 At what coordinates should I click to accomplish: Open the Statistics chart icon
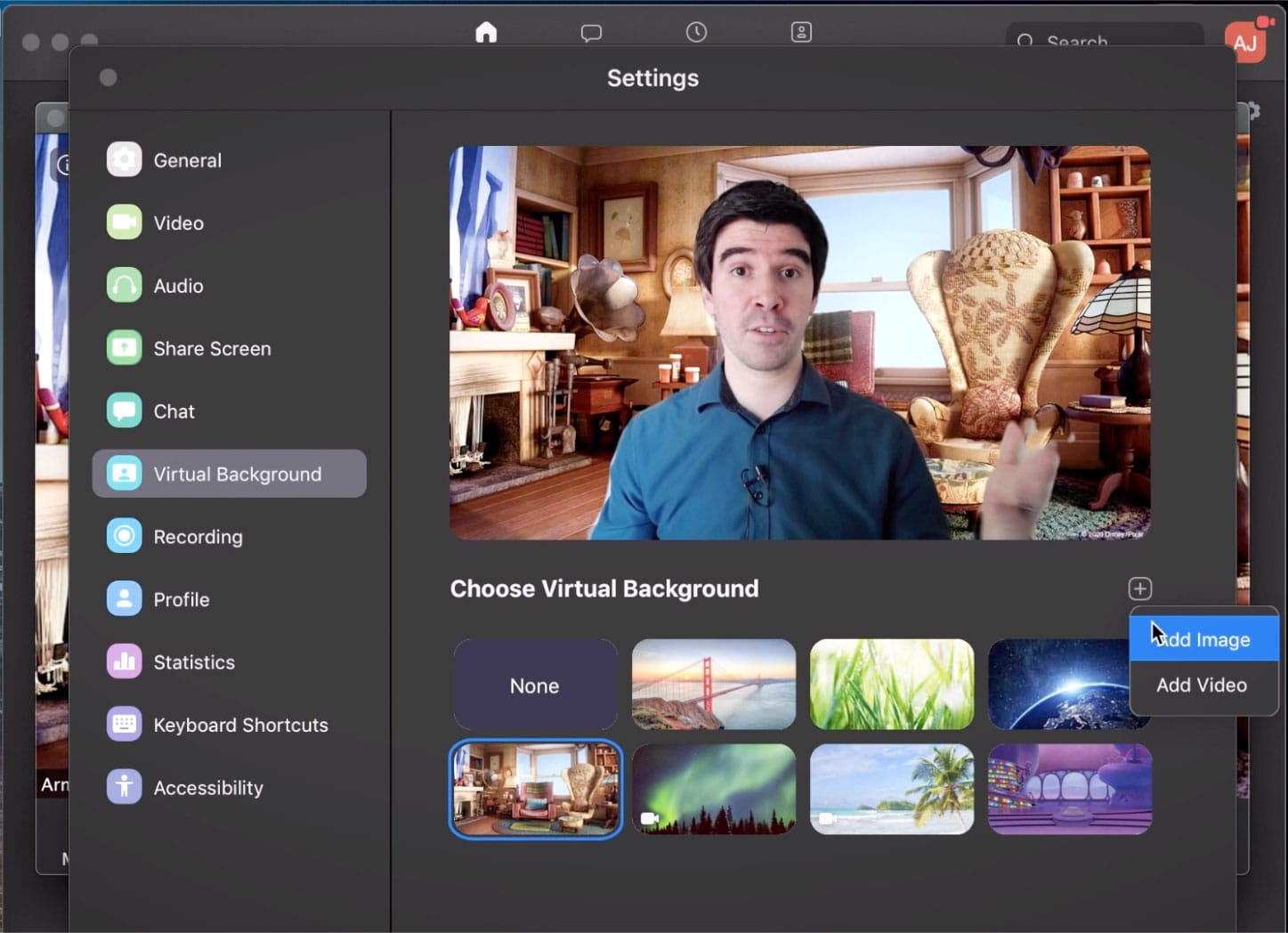coord(124,662)
